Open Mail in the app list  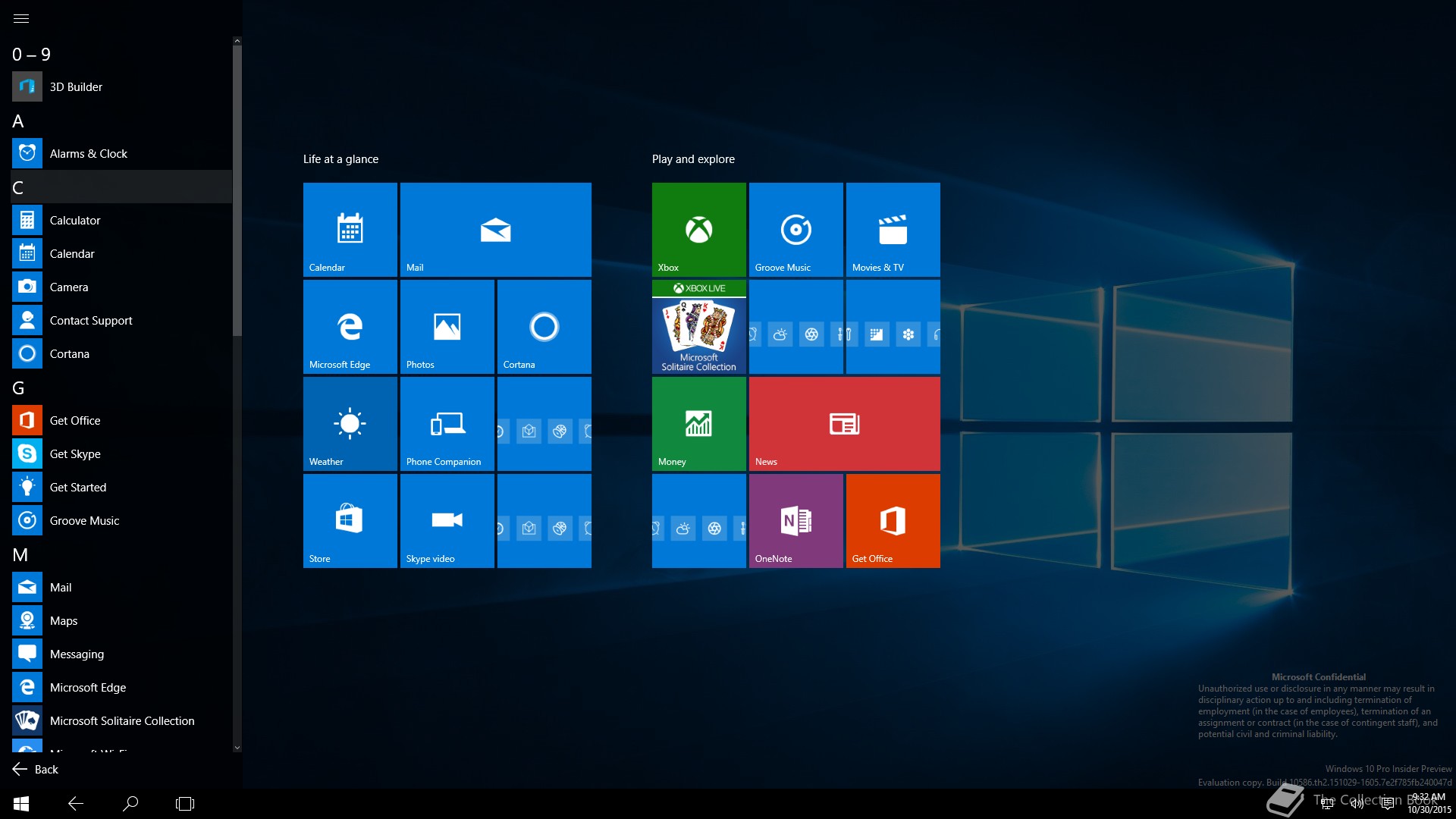[x=121, y=588]
